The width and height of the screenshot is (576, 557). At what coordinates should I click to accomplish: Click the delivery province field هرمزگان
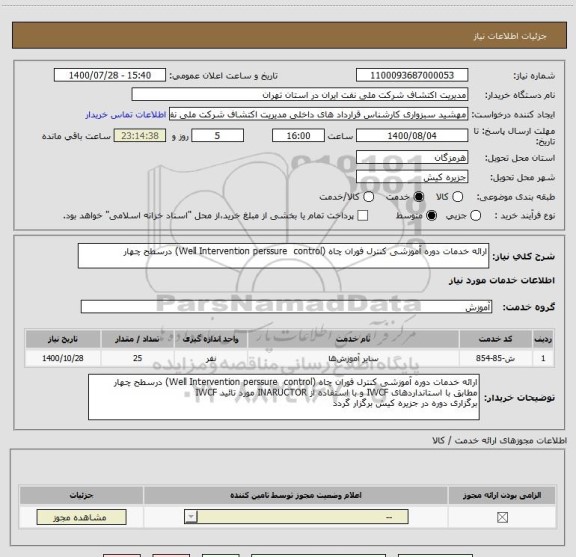[412, 157]
